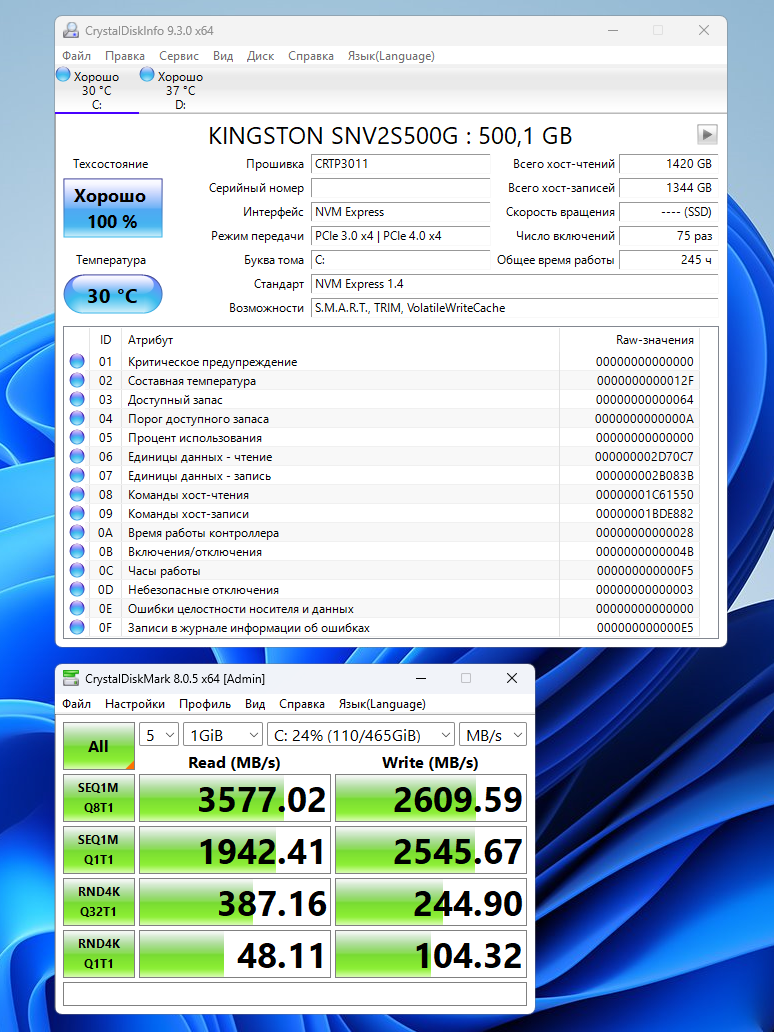
Task: Open the unit dropdown showing MB/s
Action: click(493, 735)
